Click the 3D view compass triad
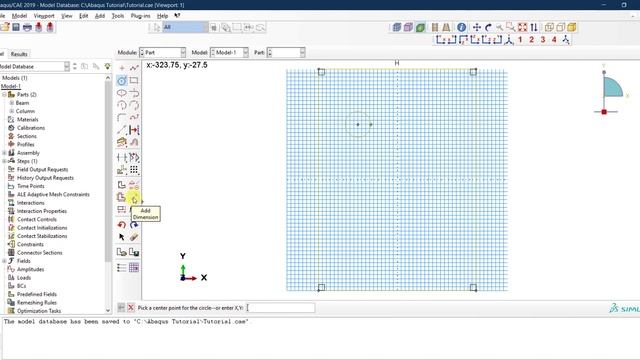The height and width of the screenshot is (360, 640). click(x=611, y=90)
